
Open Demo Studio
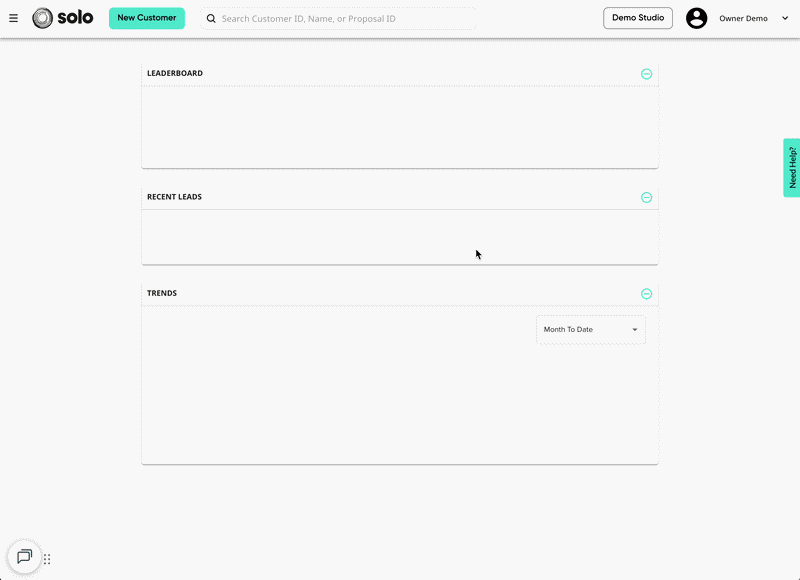tap(637, 17)
